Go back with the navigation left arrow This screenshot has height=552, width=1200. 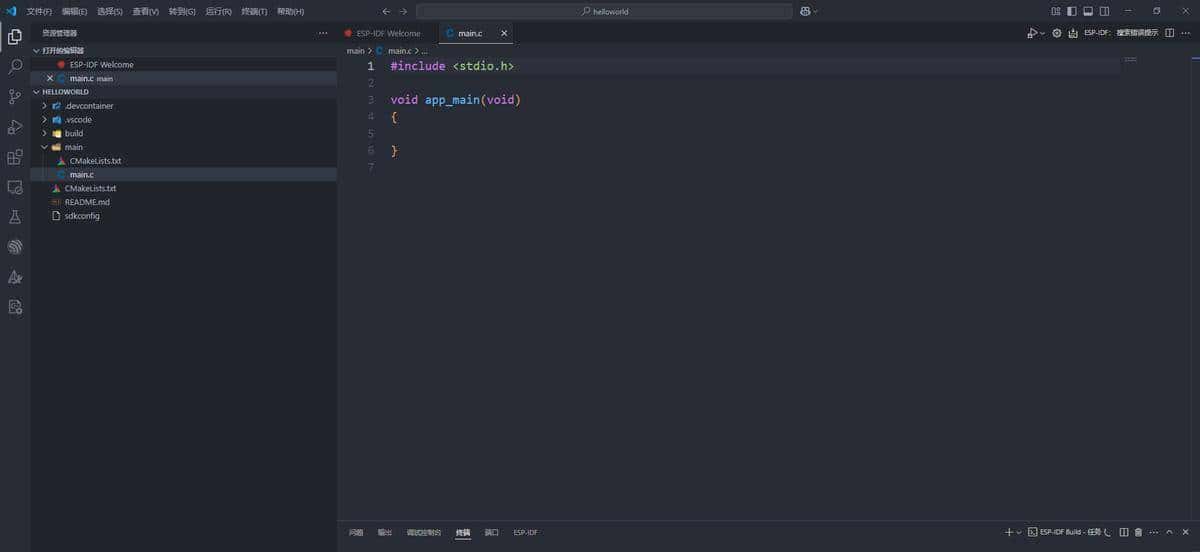pos(386,11)
